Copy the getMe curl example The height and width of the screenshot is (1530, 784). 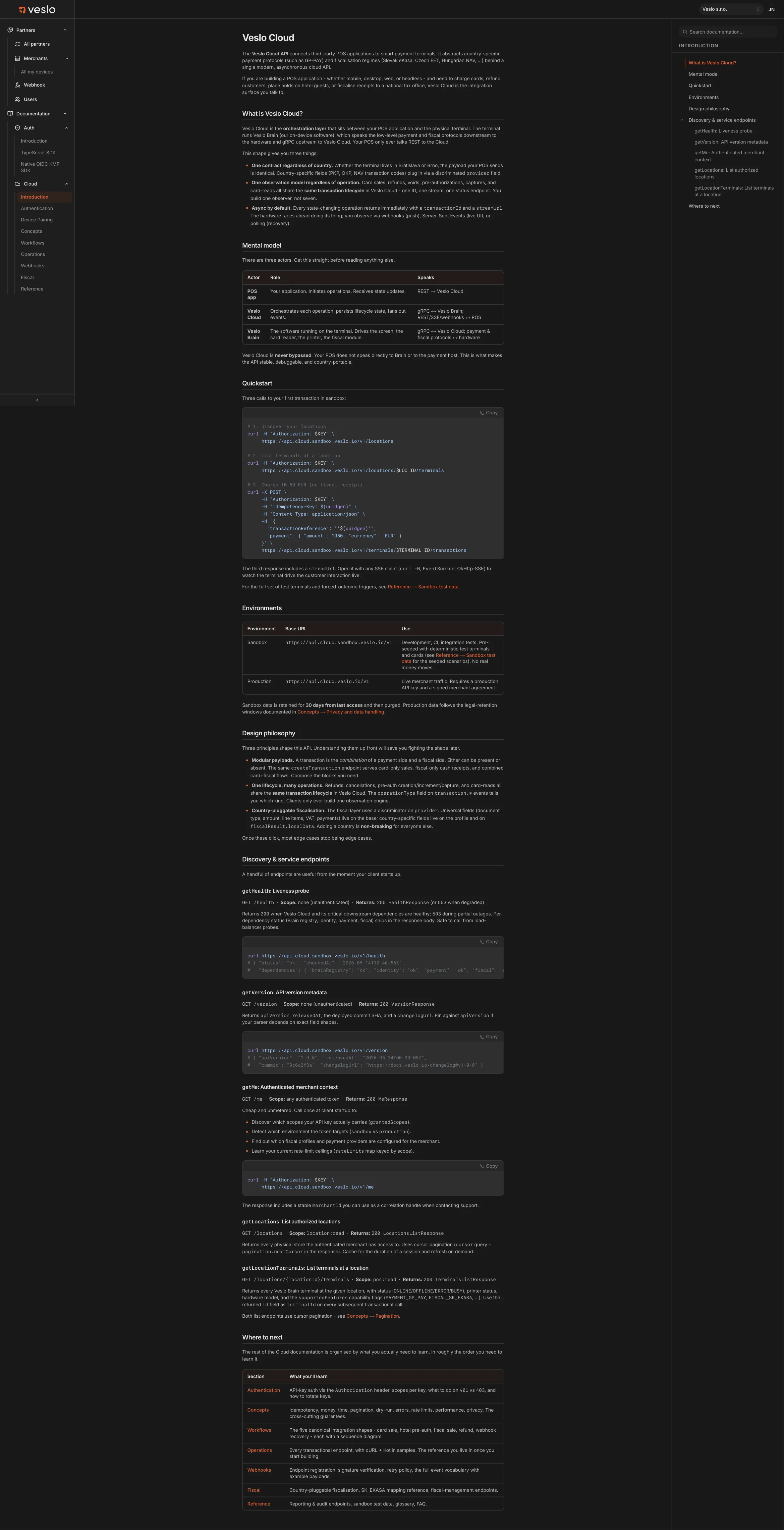click(x=489, y=1166)
